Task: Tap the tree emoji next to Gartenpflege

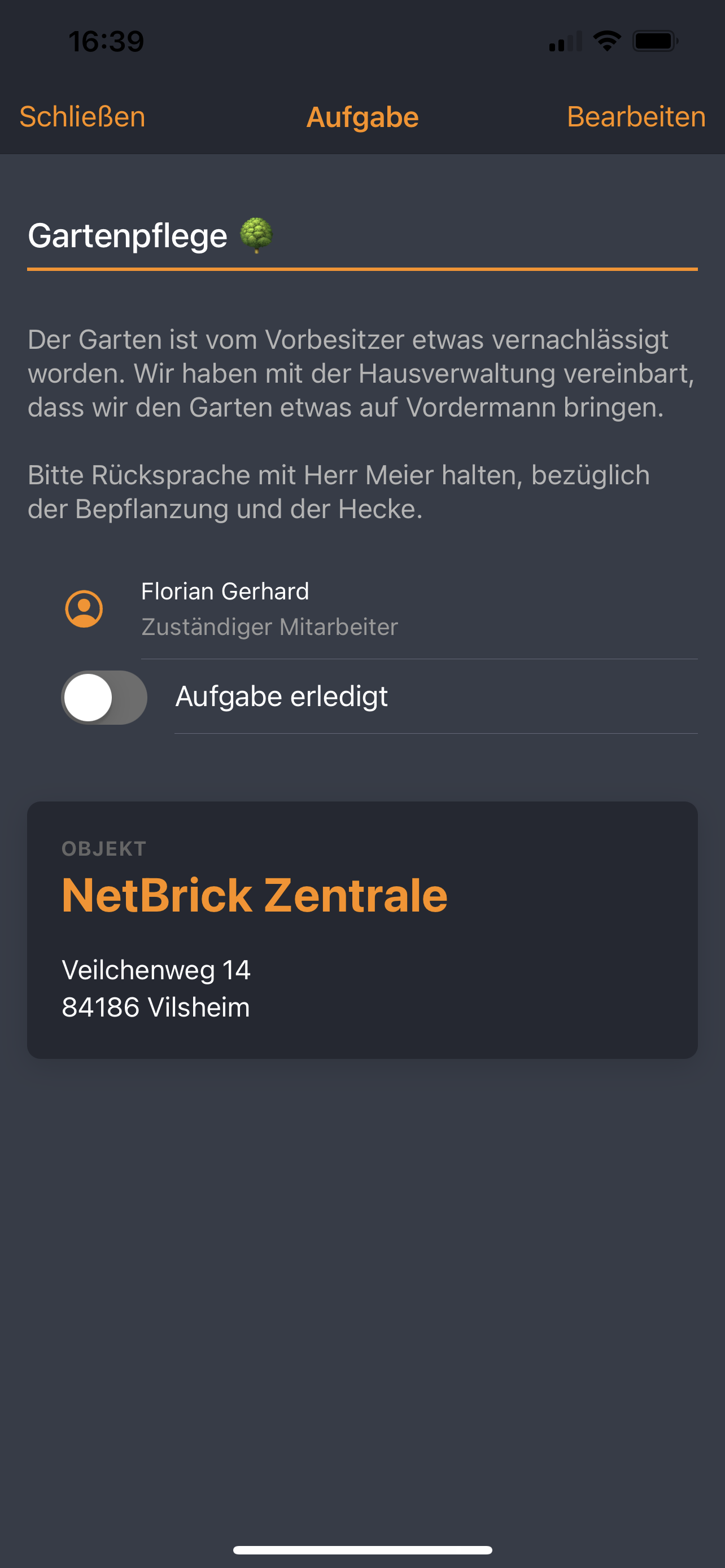Action: (256, 235)
